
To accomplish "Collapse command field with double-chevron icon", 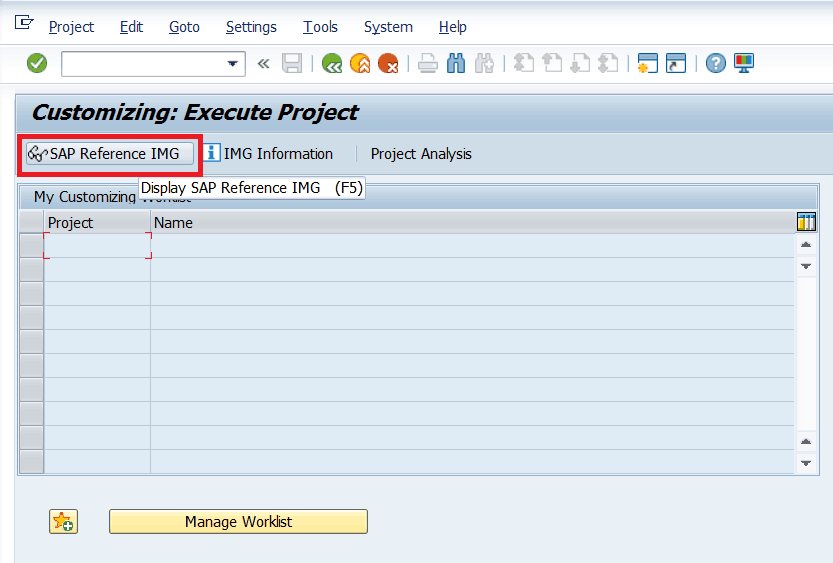I will pos(264,64).
